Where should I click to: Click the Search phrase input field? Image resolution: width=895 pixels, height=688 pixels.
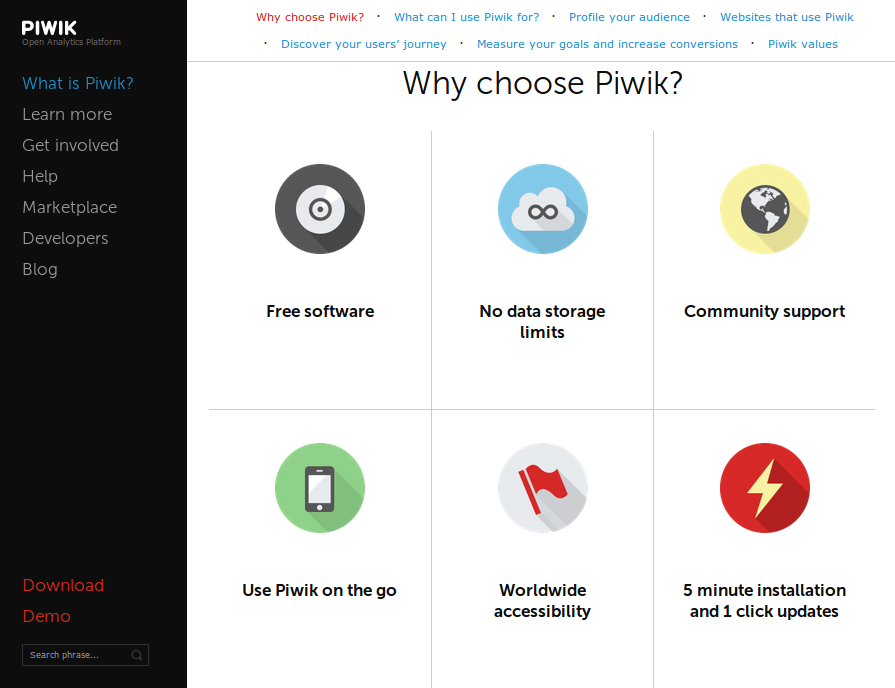click(85, 655)
